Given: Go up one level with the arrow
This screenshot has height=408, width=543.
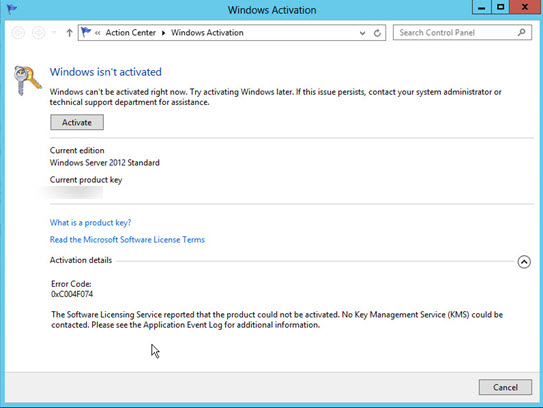Looking at the screenshot, I should [69, 33].
